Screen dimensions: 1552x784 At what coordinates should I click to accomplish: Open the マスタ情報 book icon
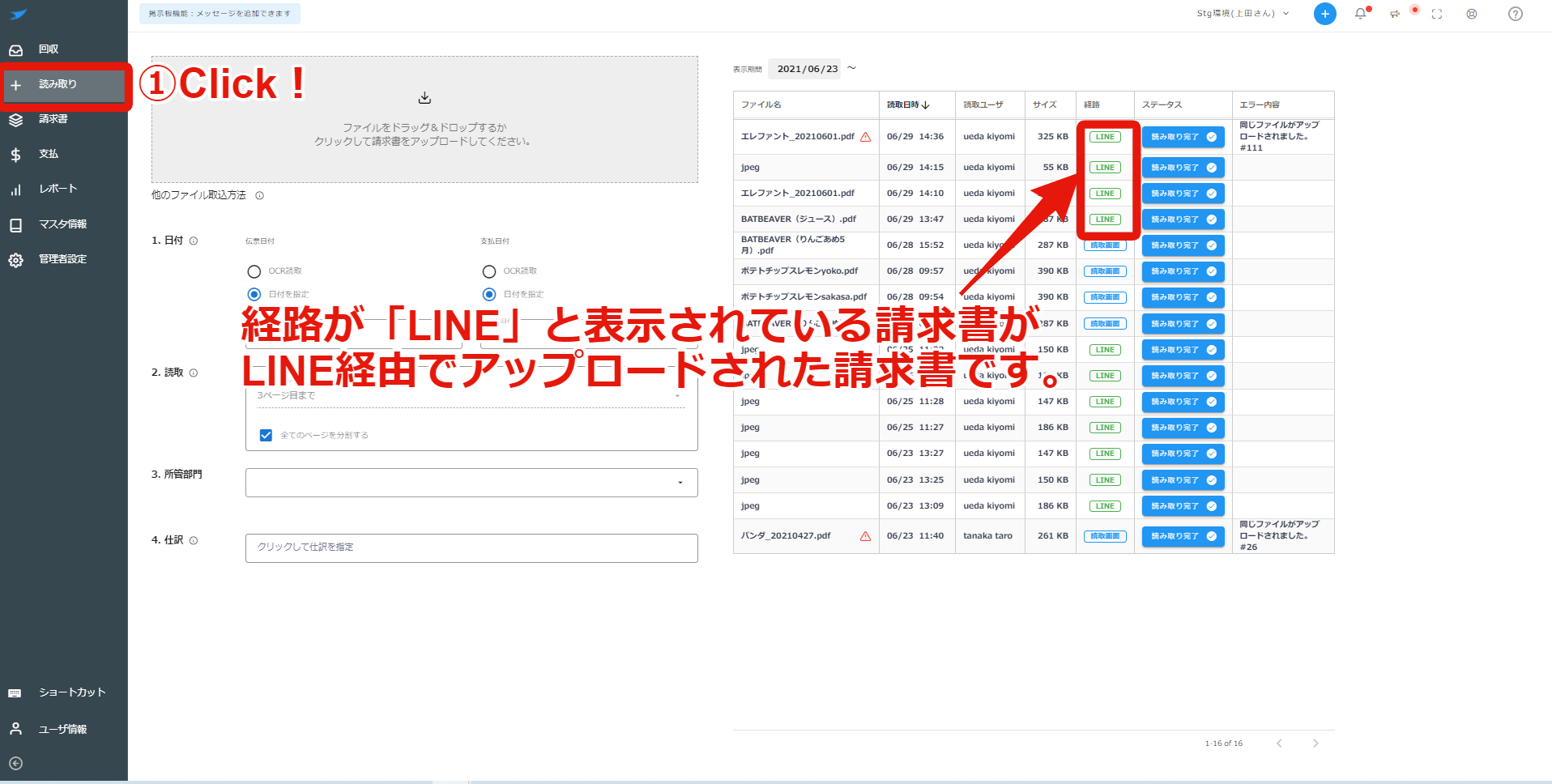tap(15, 225)
